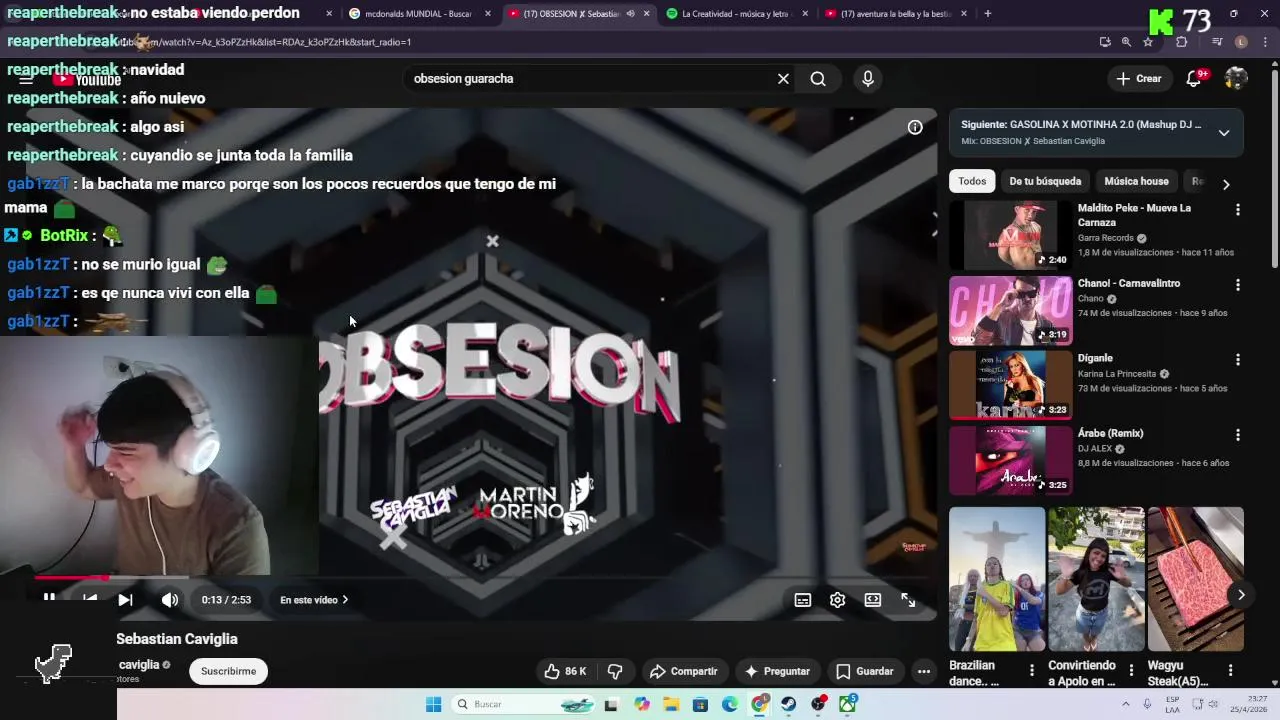Open the Crear menu
1280x720 pixels.
[1139, 79]
